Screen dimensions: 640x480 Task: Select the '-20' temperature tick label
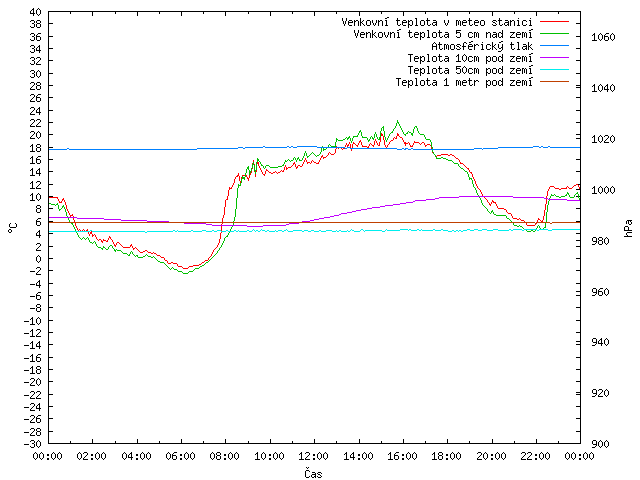(33, 382)
